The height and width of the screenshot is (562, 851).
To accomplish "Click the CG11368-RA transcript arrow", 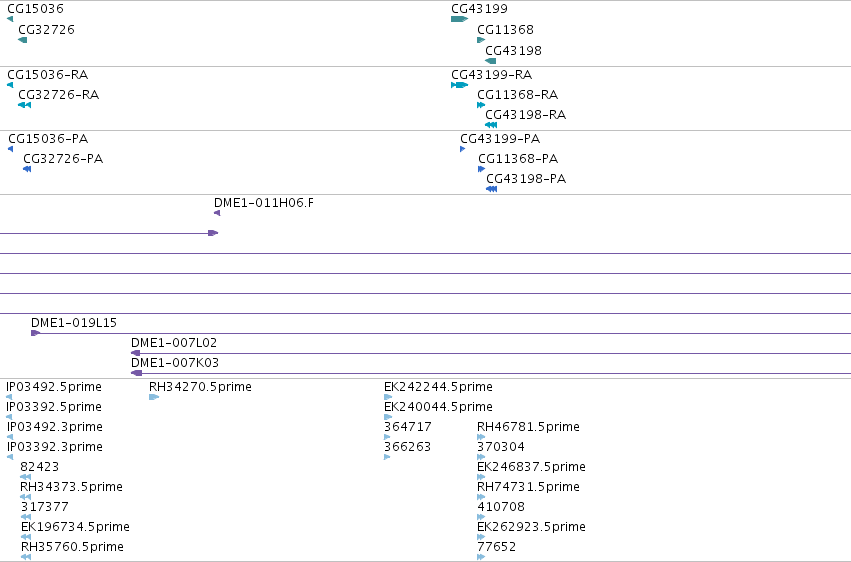I will pos(481,105).
